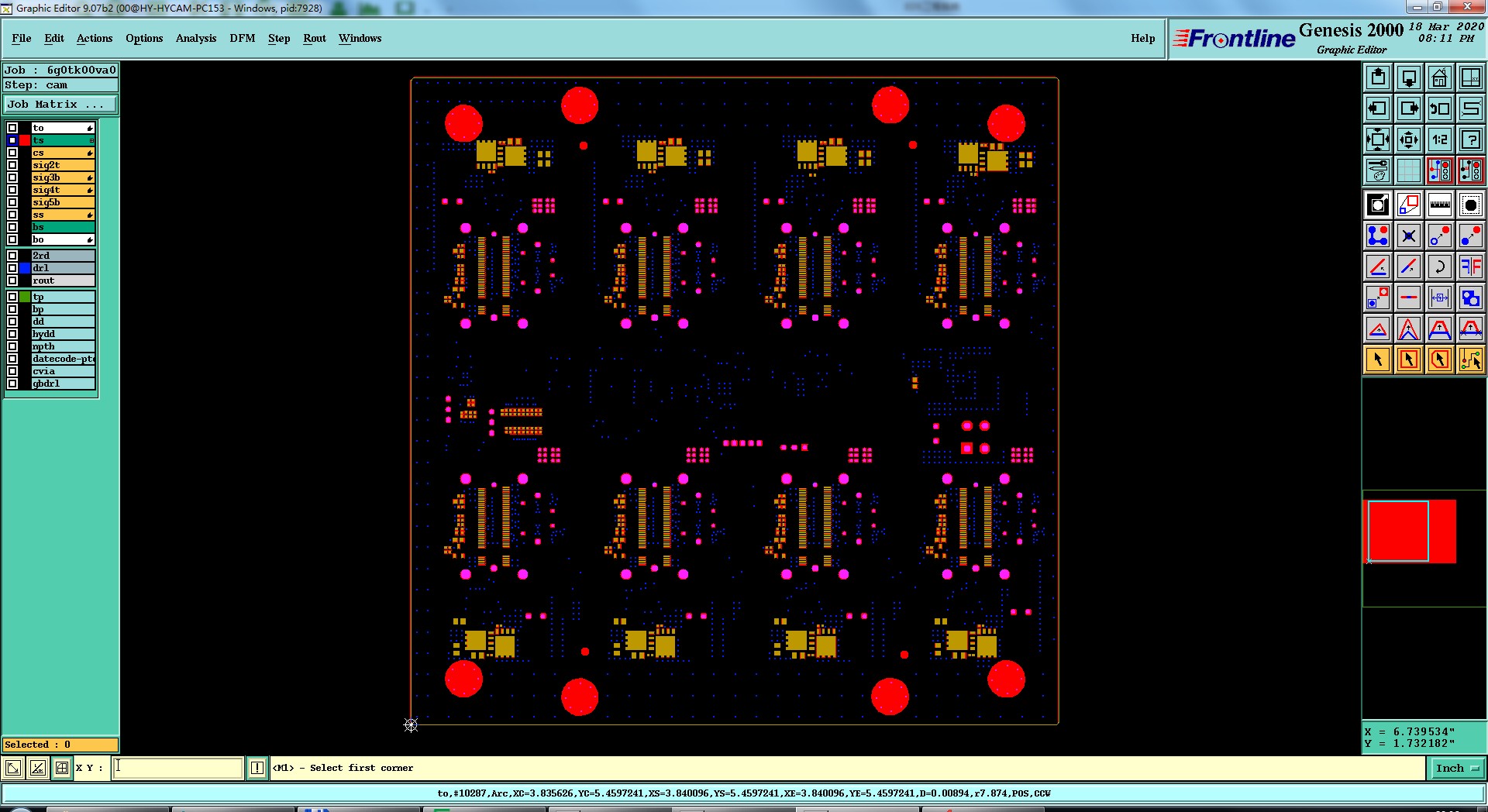This screenshot has width=1488, height=812.
Task: Click the 1:2 zoom ratio icon
Action: (1440, 139)
